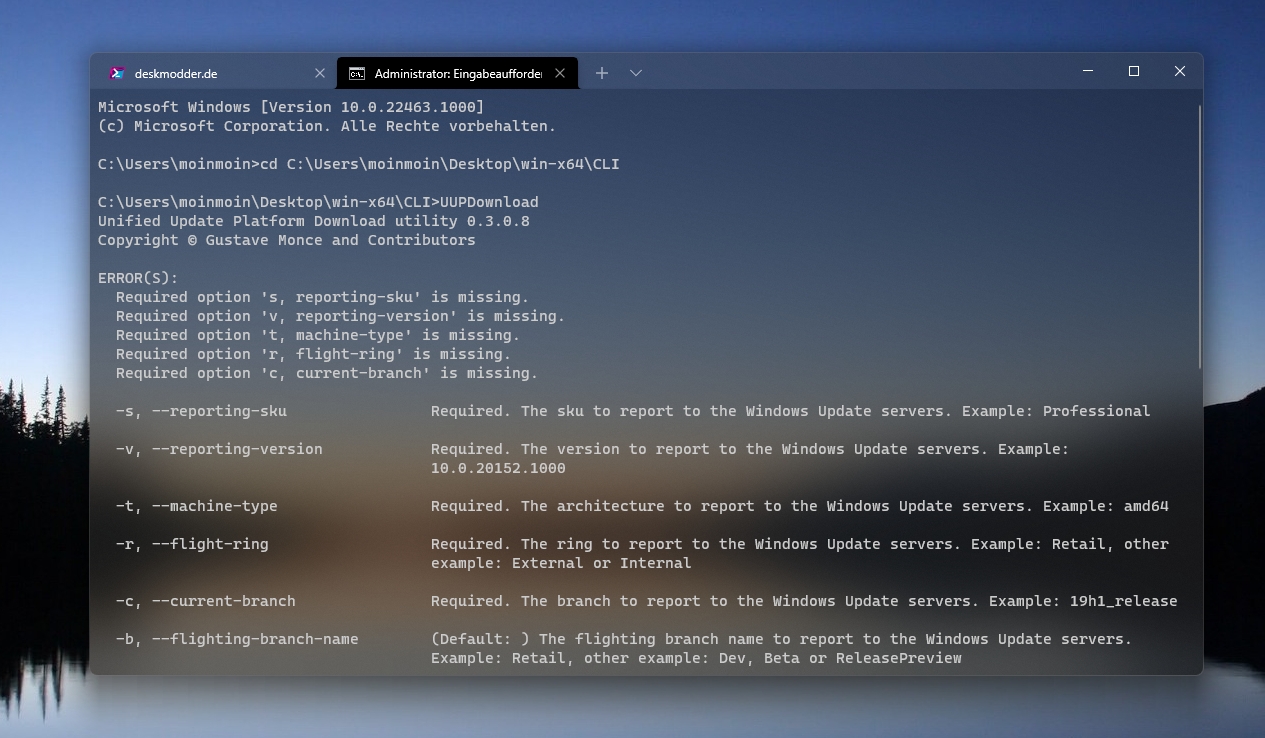Select the '-s, --reporting-sku' option text
The width and height of the screenshot is (1265, 738).
coord(203,410)
